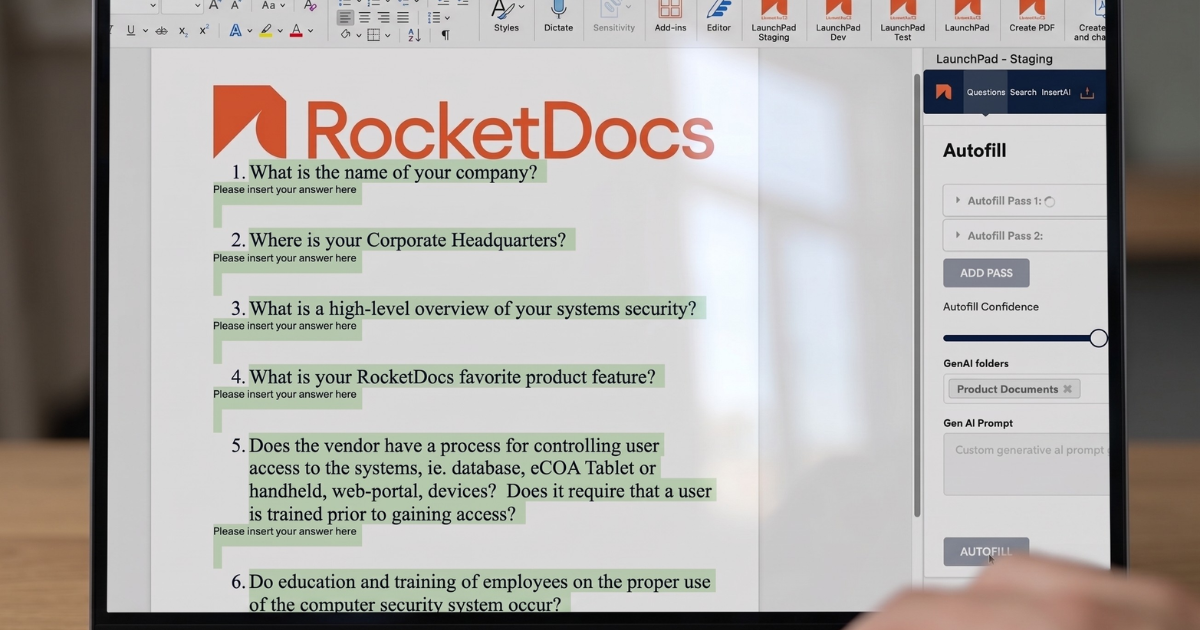This screenshot has height=630, width=1200.
Task: Open underline style dropdown arrow
Action: click(147, 31)
